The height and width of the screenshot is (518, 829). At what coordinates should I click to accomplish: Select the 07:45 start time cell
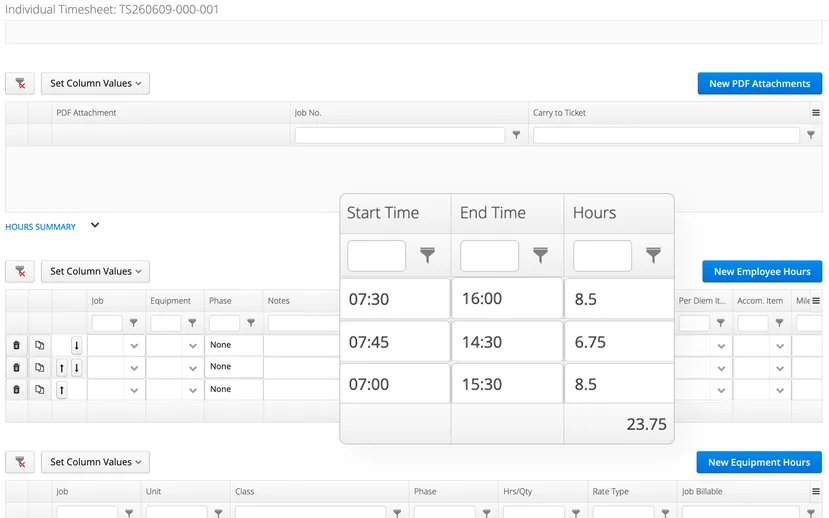(395, 341)
